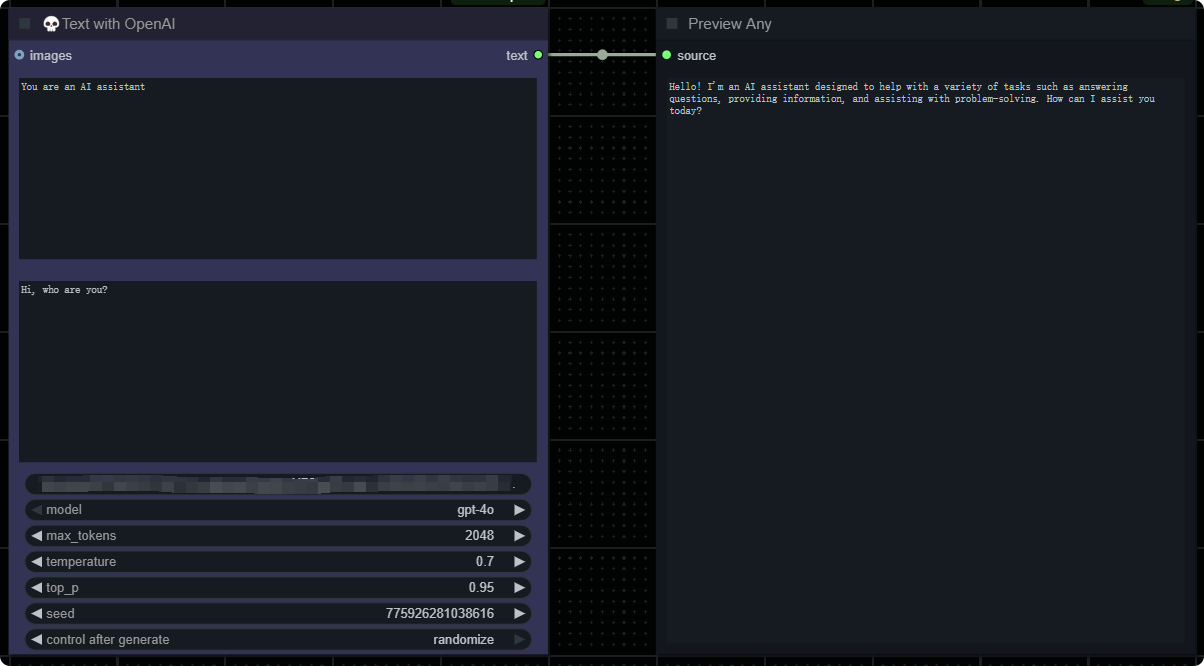Click the text output connector dot

[x=538, y=56]
